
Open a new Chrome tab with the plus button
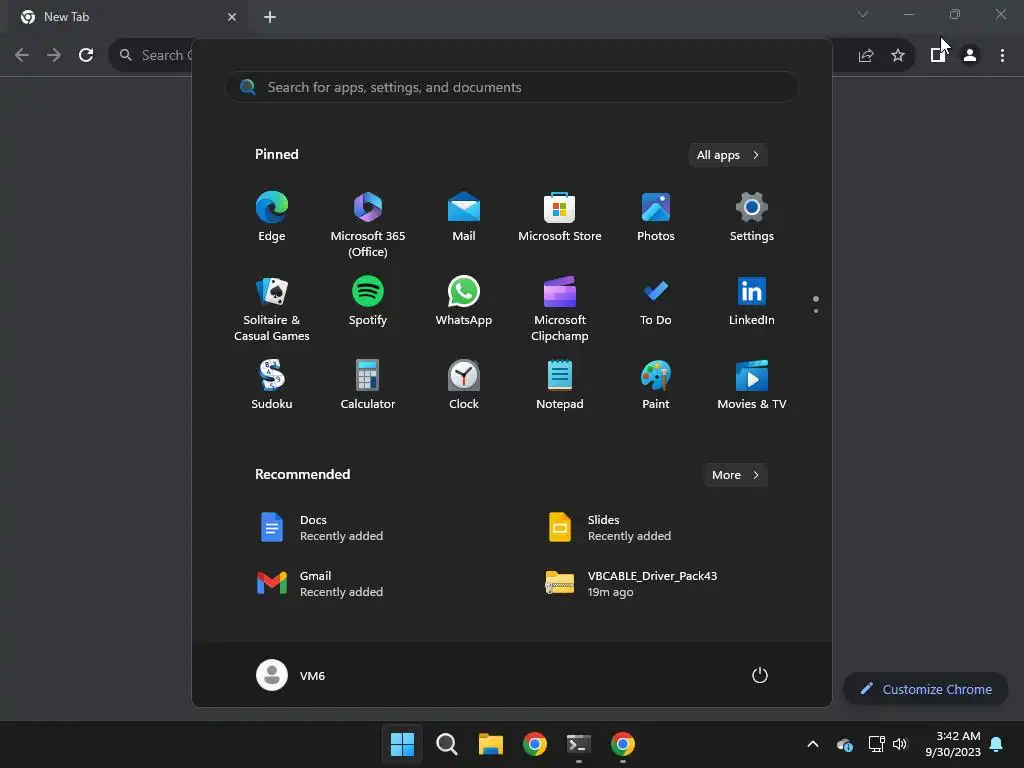coord(270,17)
